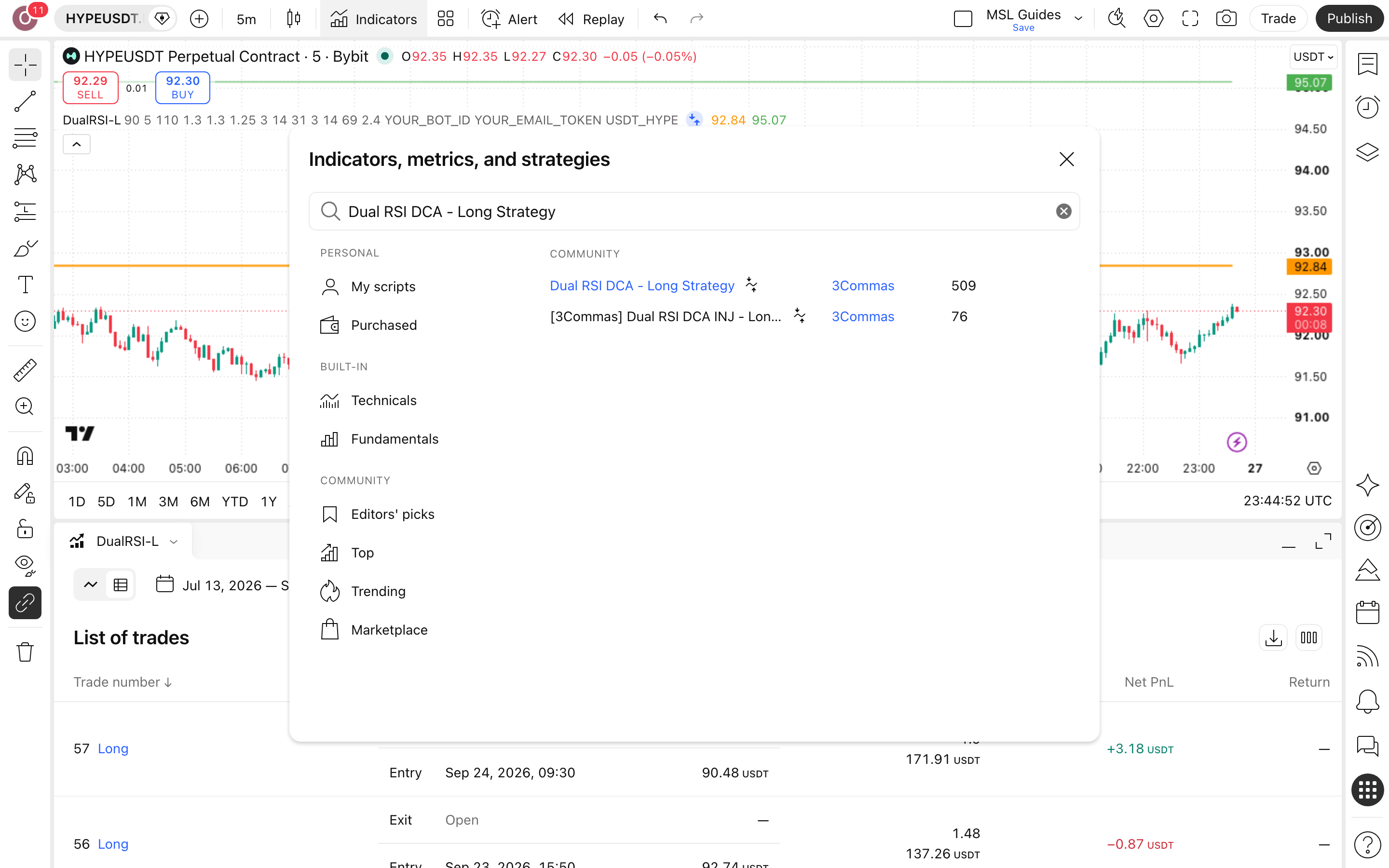Take a chart snapshot with camera icon
Screen dimensions: 1389x868
pyautogui.click(x=1226, y=19)
